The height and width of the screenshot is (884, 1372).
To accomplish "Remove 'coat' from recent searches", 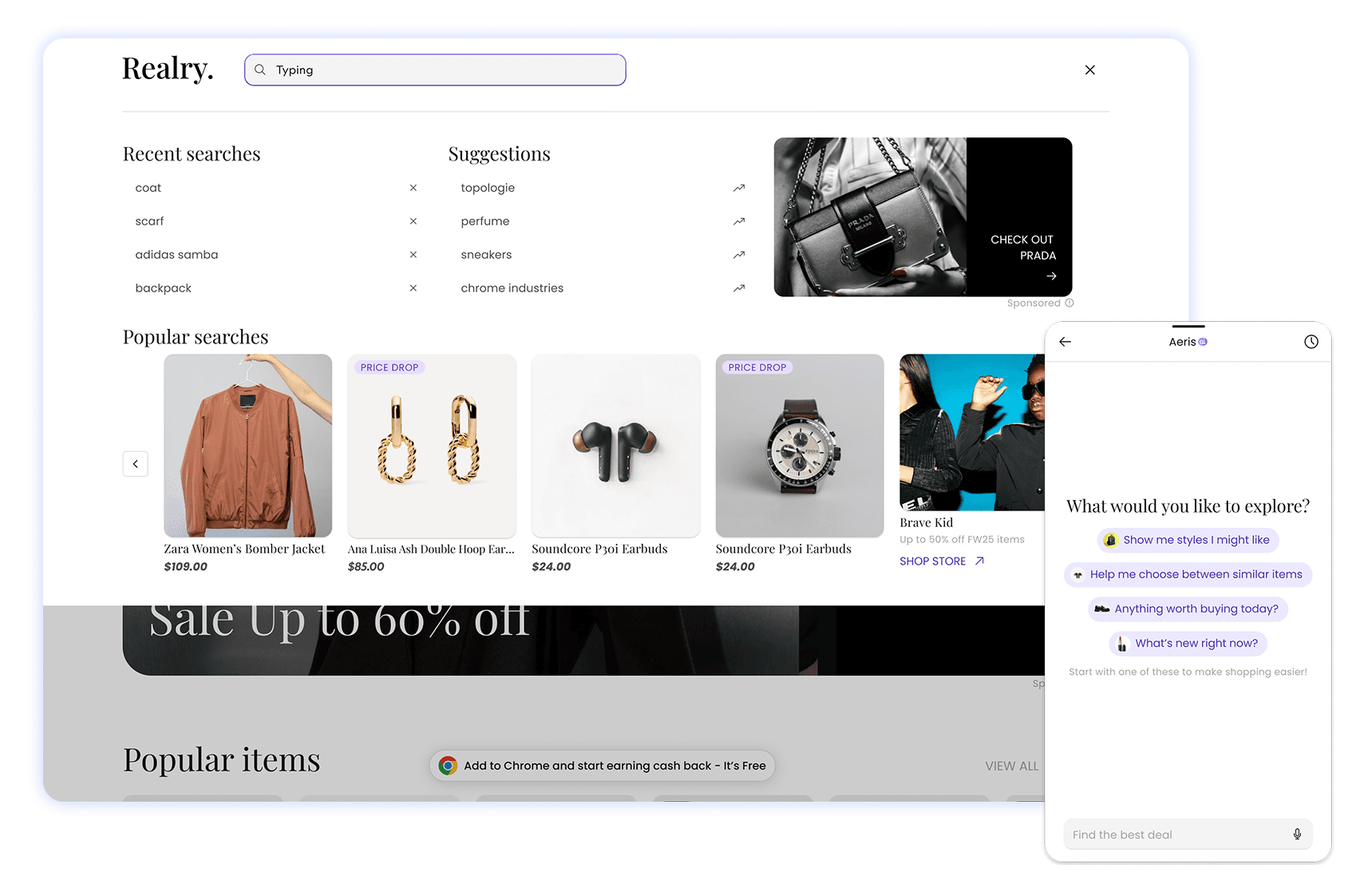I will coord(413,188).
